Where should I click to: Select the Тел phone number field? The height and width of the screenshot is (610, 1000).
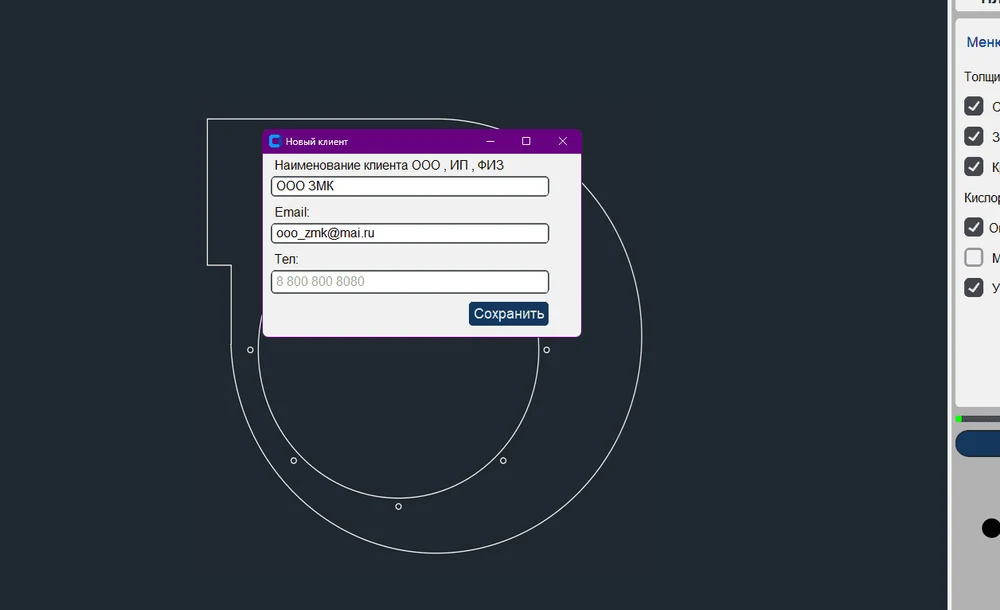click(409, 282)
